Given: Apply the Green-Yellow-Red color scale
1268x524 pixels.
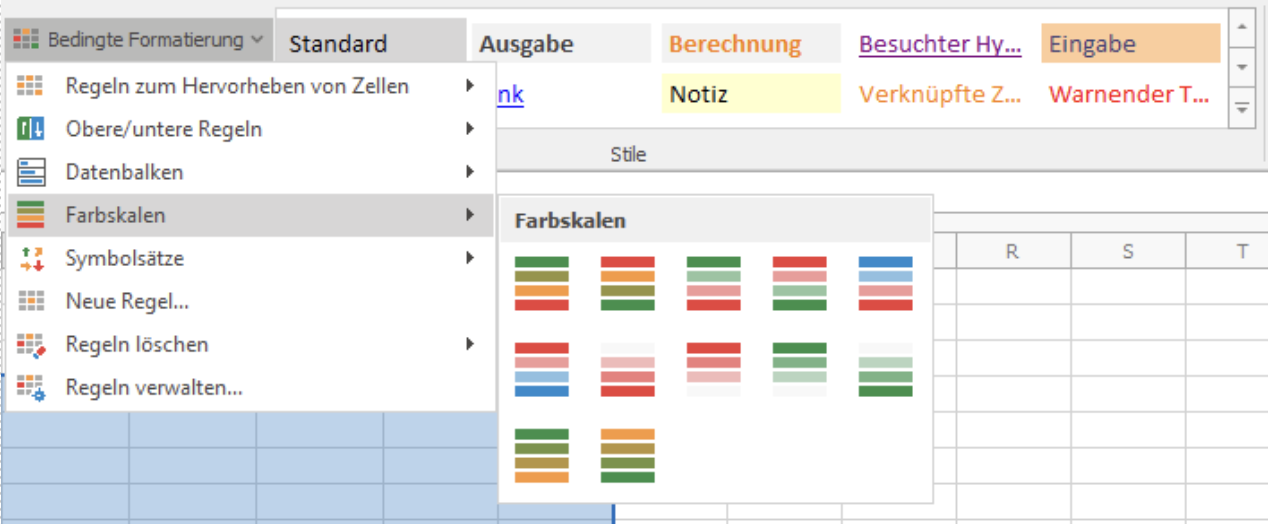Looking at the screenshot, I should click(542, 283).
